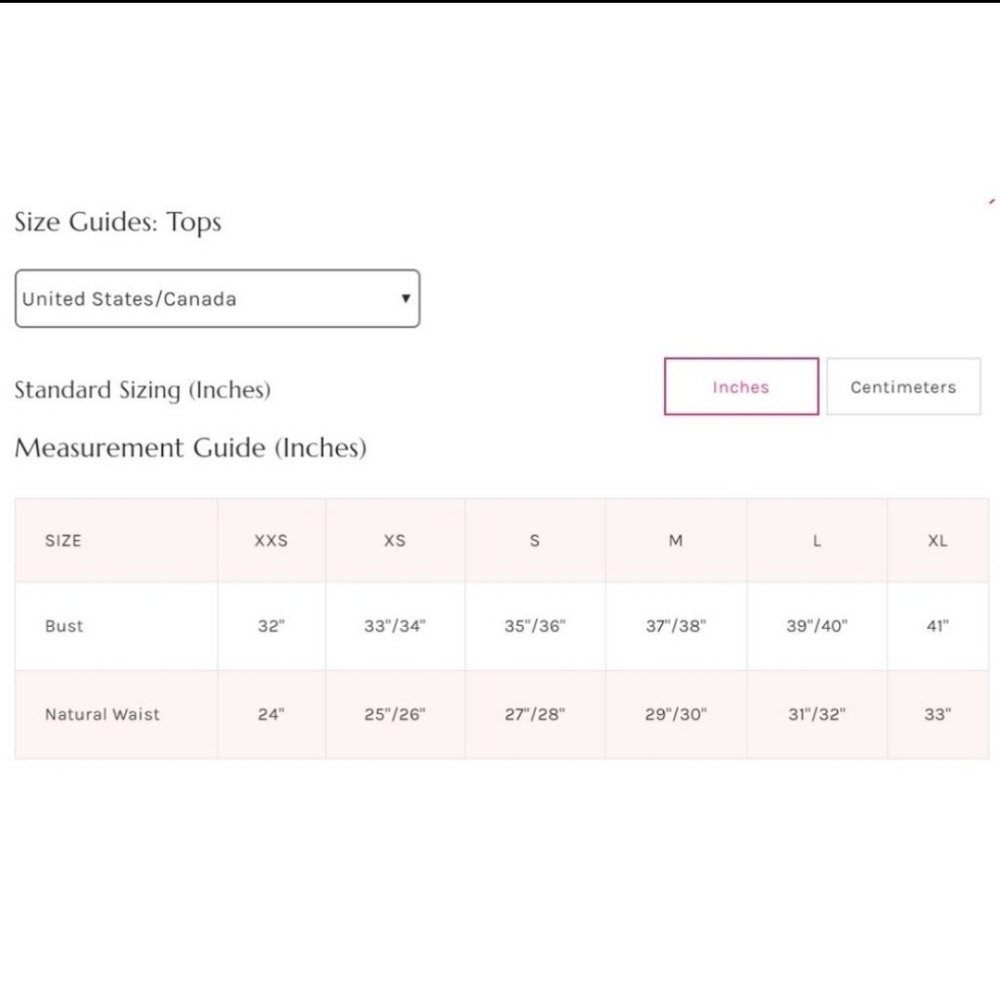Click the Natural Waist row label
This screenshot has width=1000, height=1000.
click(x=103, y=714)
